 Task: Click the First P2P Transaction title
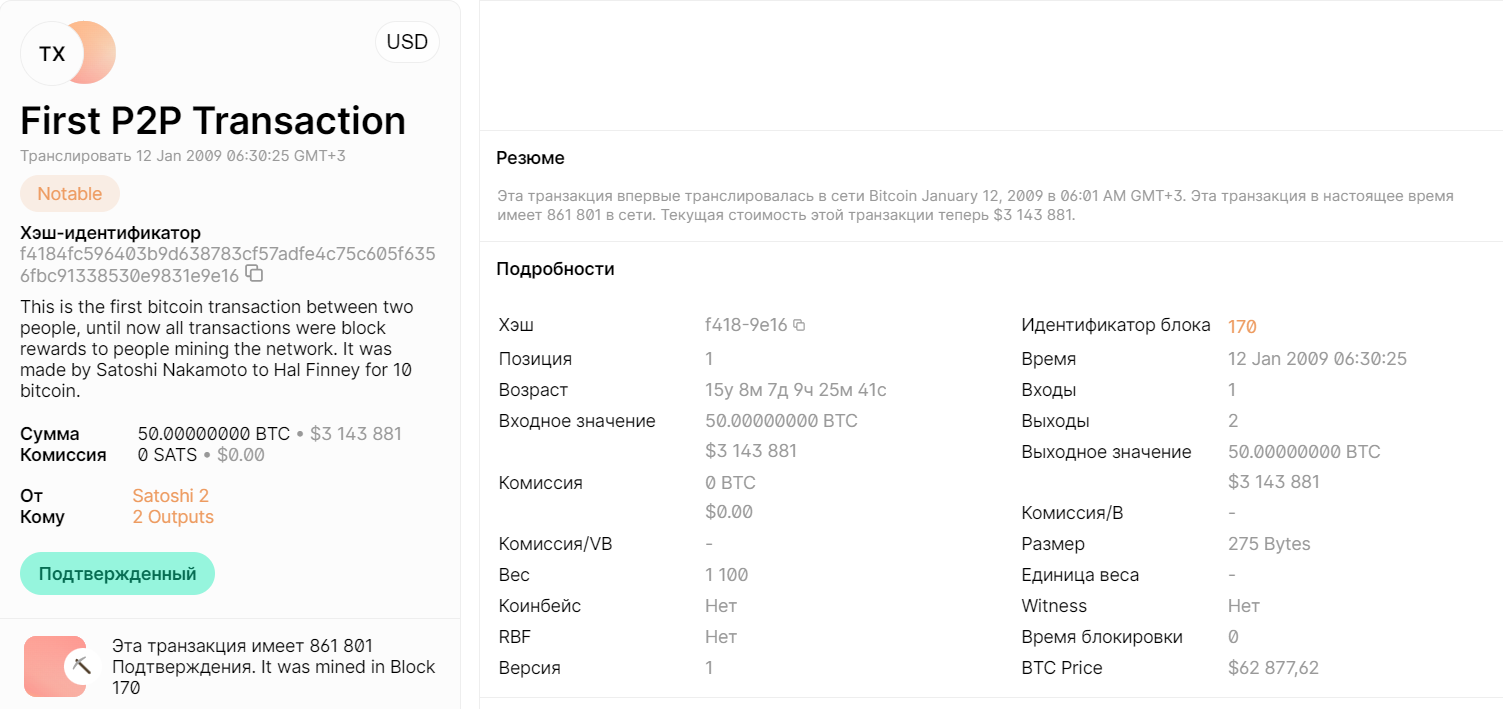click(x=213, y=120)
